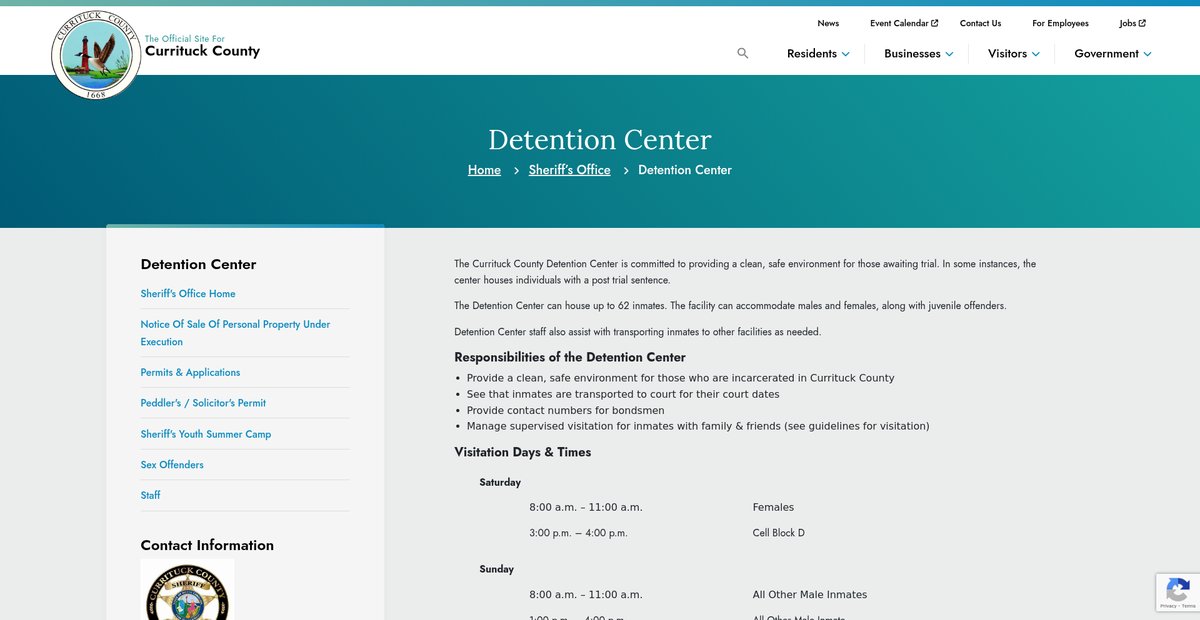Click the Sheriff's Office badge image
The width and height of the screenshot is (1200, 620).
click(188, 593)
